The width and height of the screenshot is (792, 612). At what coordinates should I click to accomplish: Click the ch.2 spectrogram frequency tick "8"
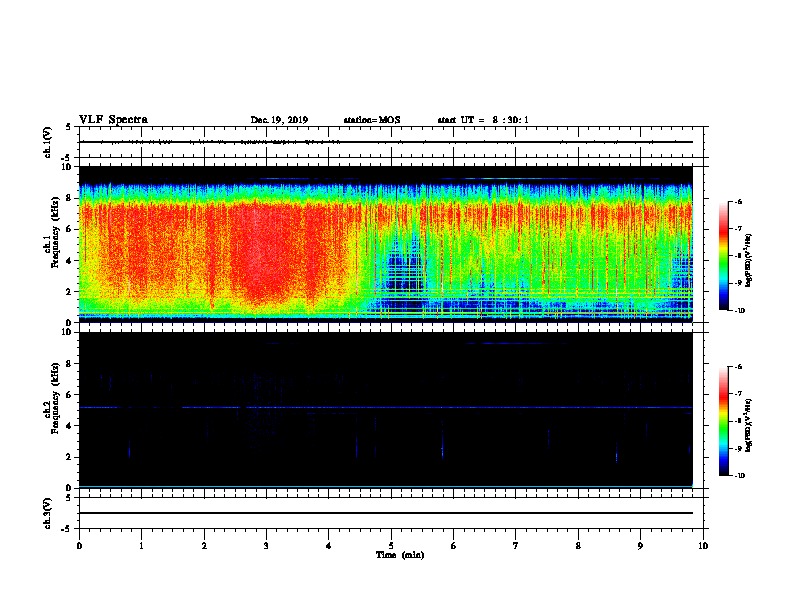70,364
